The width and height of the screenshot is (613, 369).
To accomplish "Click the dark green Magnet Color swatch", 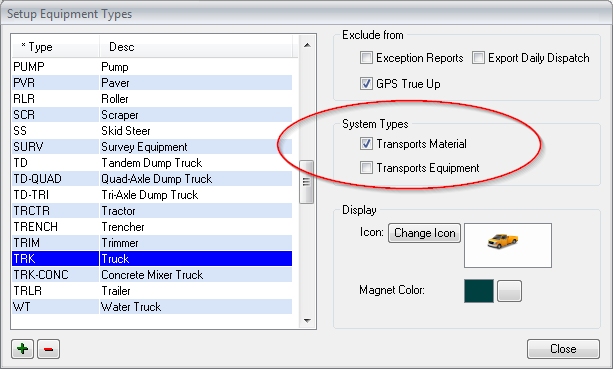I will coord(479,291).
